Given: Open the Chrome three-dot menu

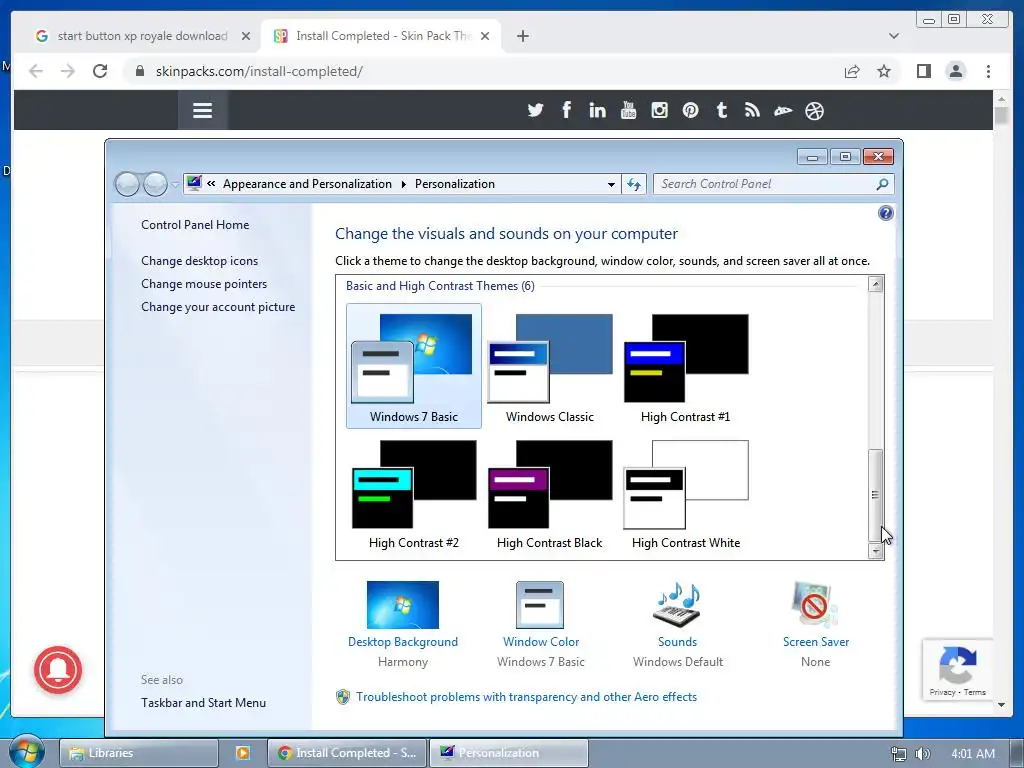Looking at the screenshot, I should pos(988,71).
